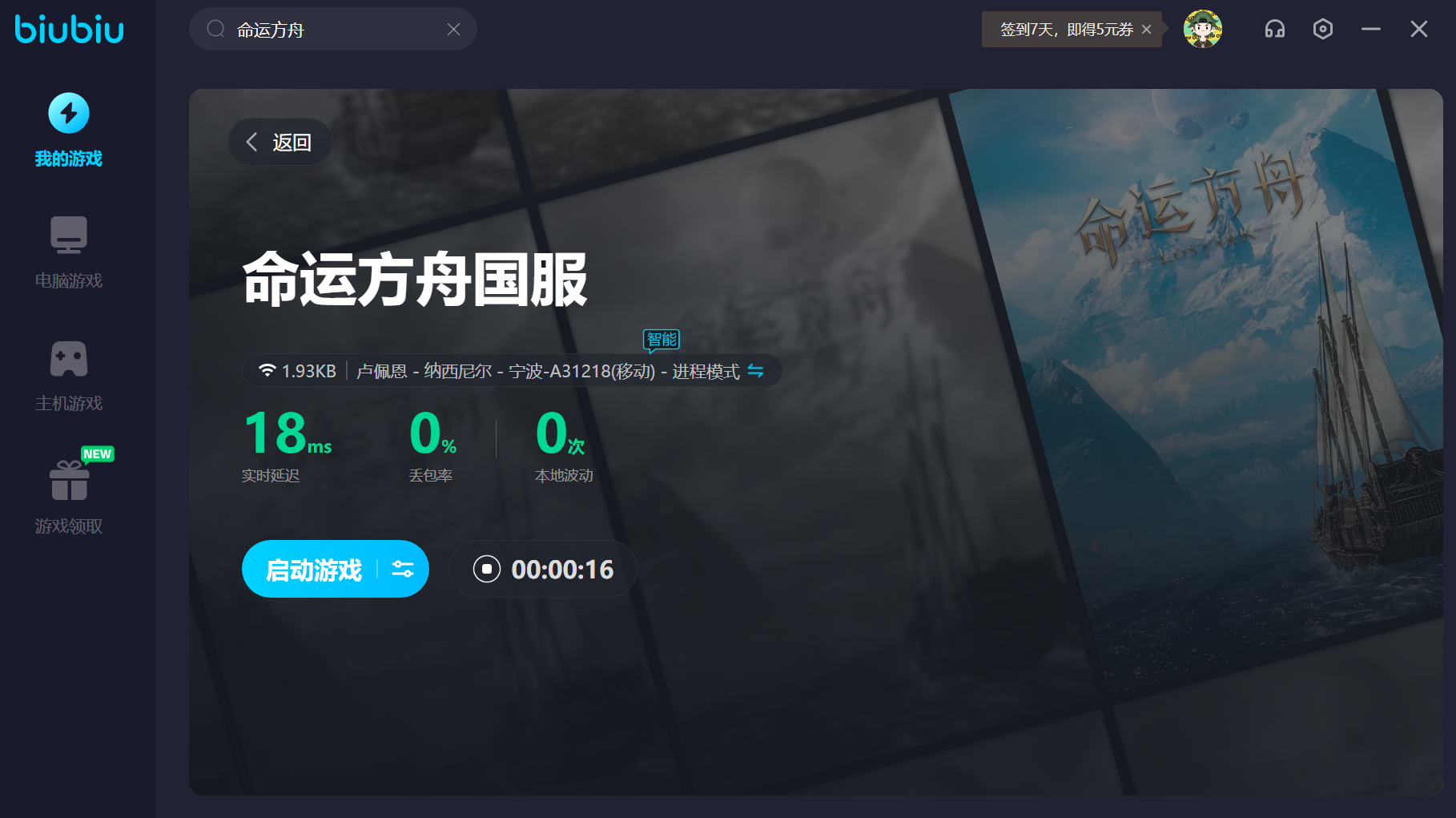This screenshot has height=818, width=1456.
Task: Go back with the 返回 button
Action: (x=280, y=143)
